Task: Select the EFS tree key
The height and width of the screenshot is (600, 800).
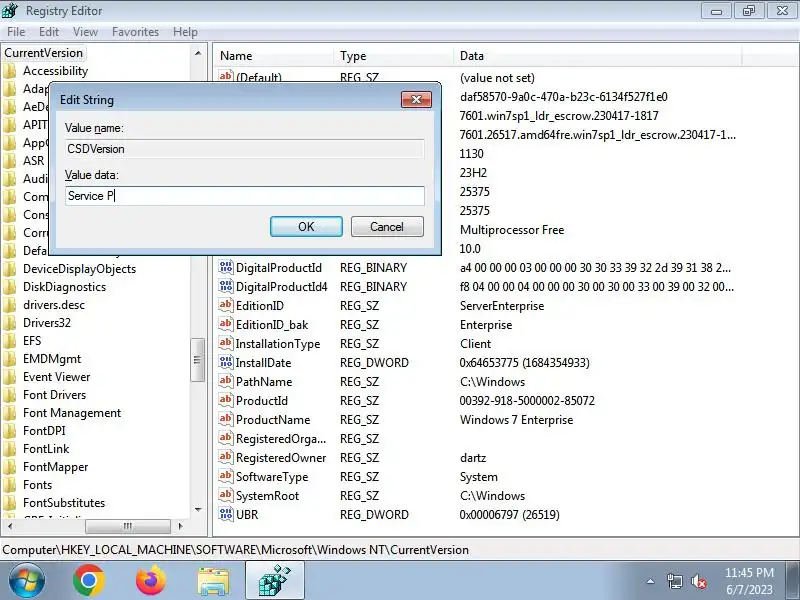Action: pos(32,341)
